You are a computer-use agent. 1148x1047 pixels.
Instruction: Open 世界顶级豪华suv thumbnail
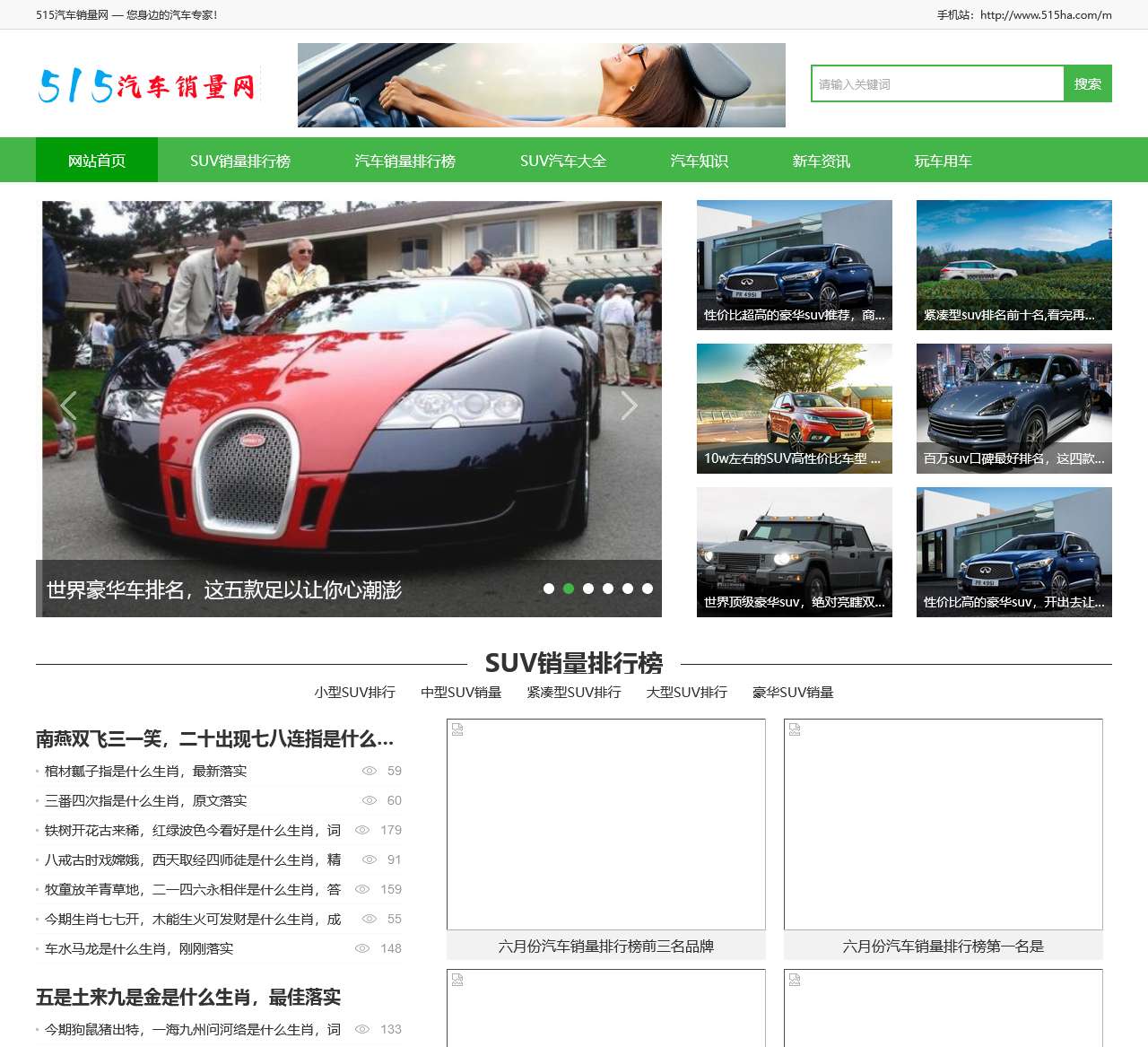(x=795, y=552)
